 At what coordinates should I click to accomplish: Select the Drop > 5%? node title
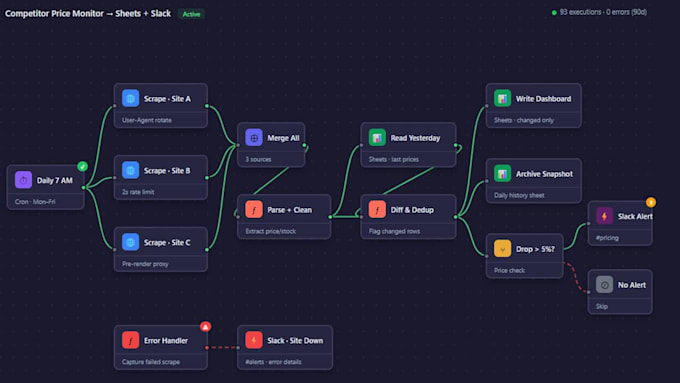tap(535, 249)
